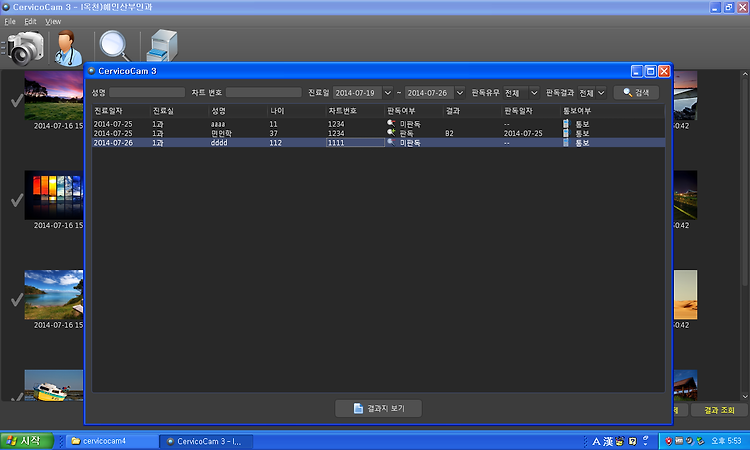Image resolution: width=750 pixels, height=450 pixels.
Task: Sort by 차트번호 column header
Action: pos(355,111)
